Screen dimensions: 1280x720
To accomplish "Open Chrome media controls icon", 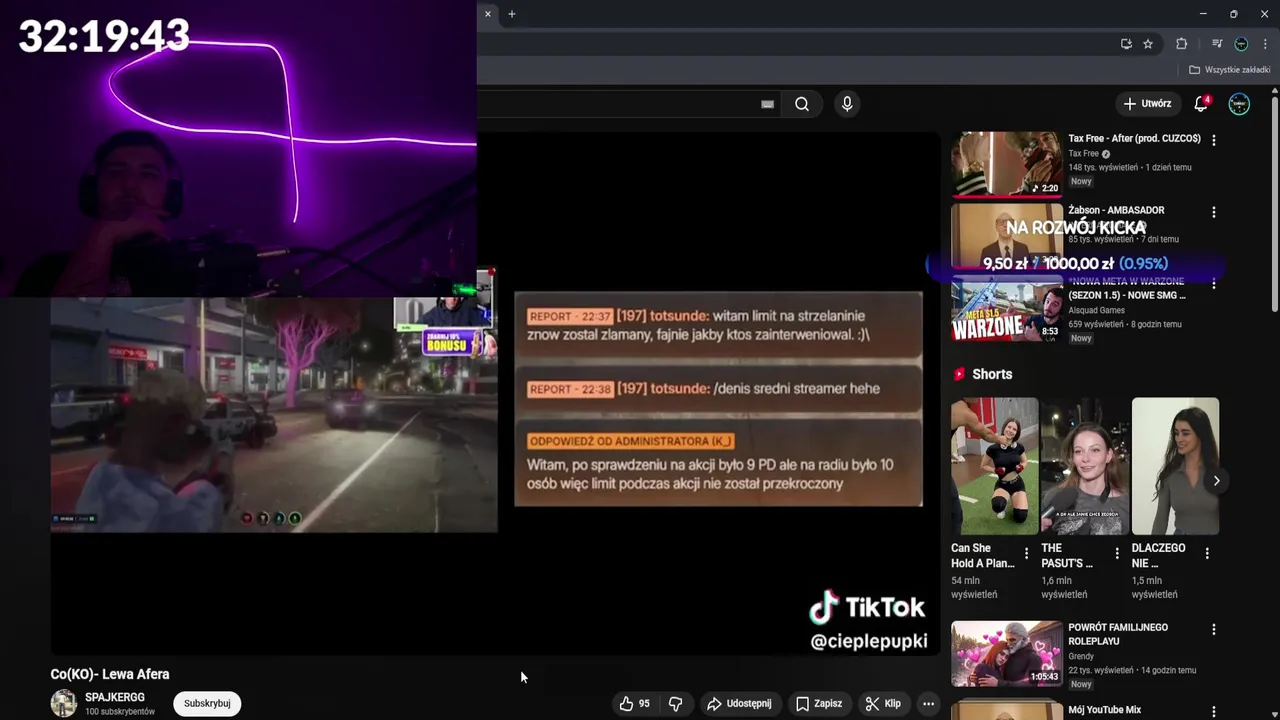I will pyautogui.click(x=1217, y=44).
